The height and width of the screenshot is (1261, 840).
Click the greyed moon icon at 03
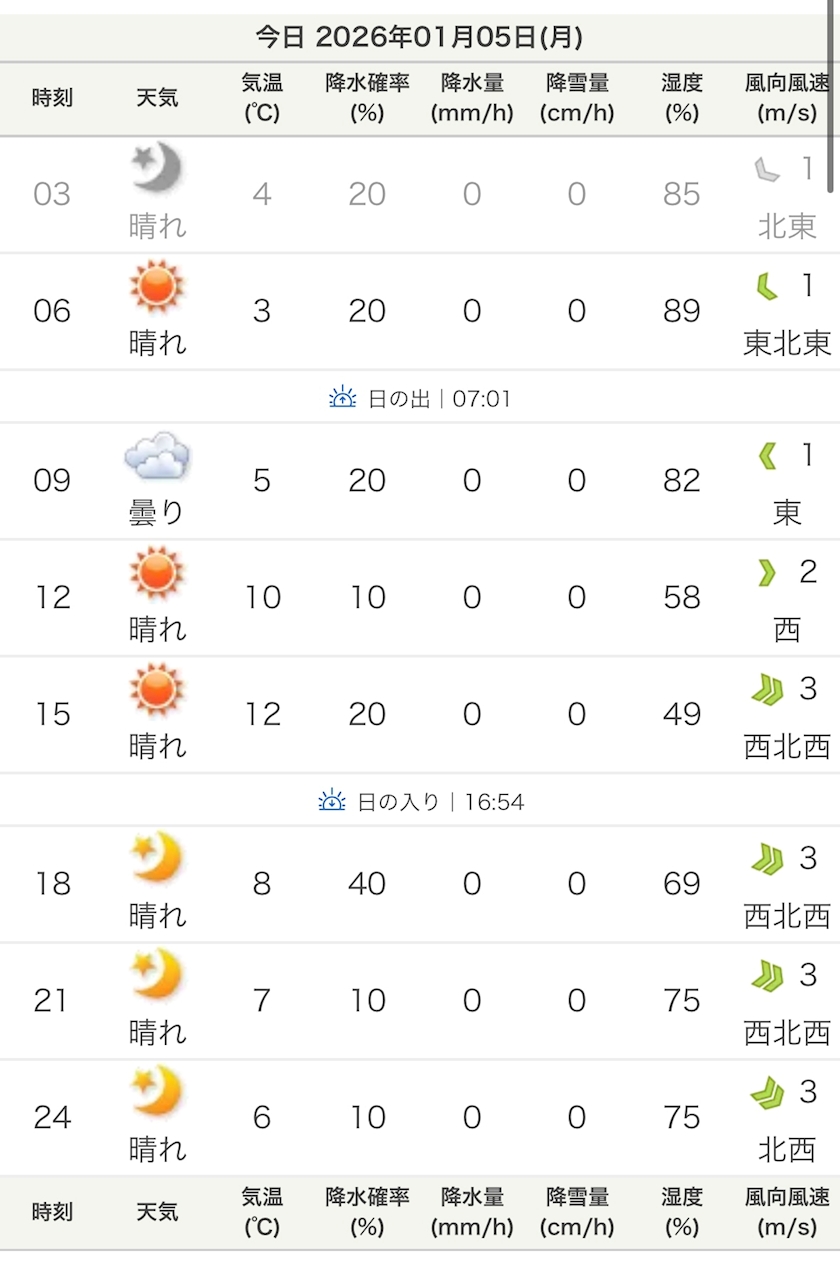pyautogui.click(x=157, y=168)
